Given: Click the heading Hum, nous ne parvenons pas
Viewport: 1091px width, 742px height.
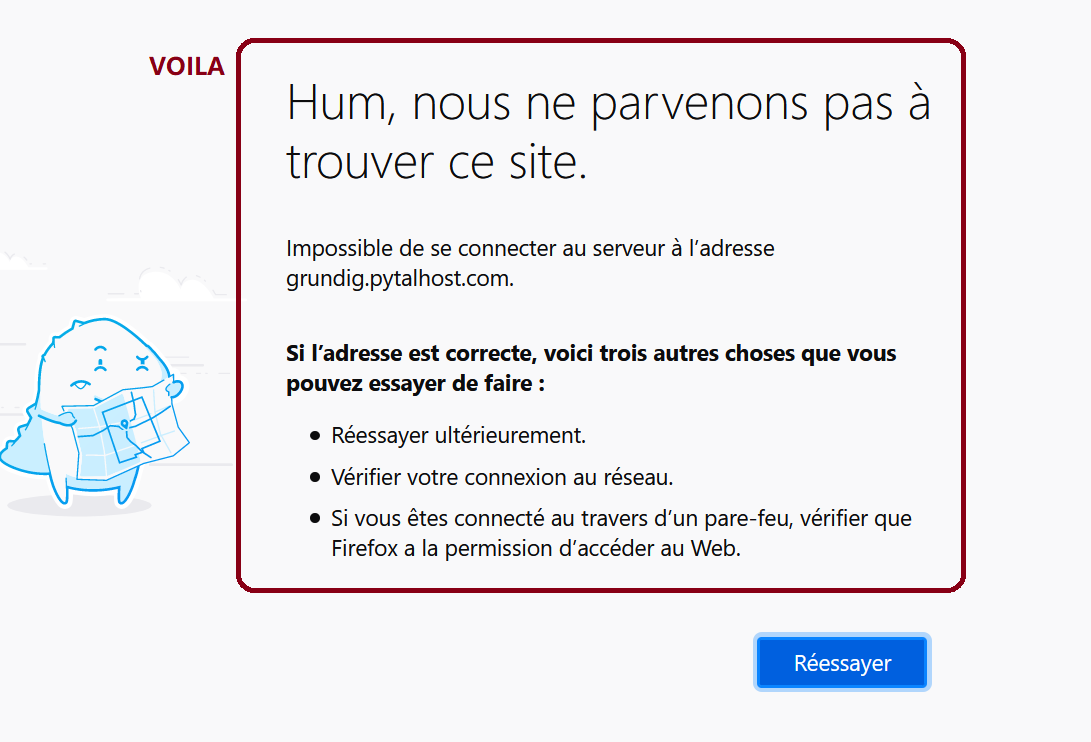Looking at the screenshot, I should [608, 132].
